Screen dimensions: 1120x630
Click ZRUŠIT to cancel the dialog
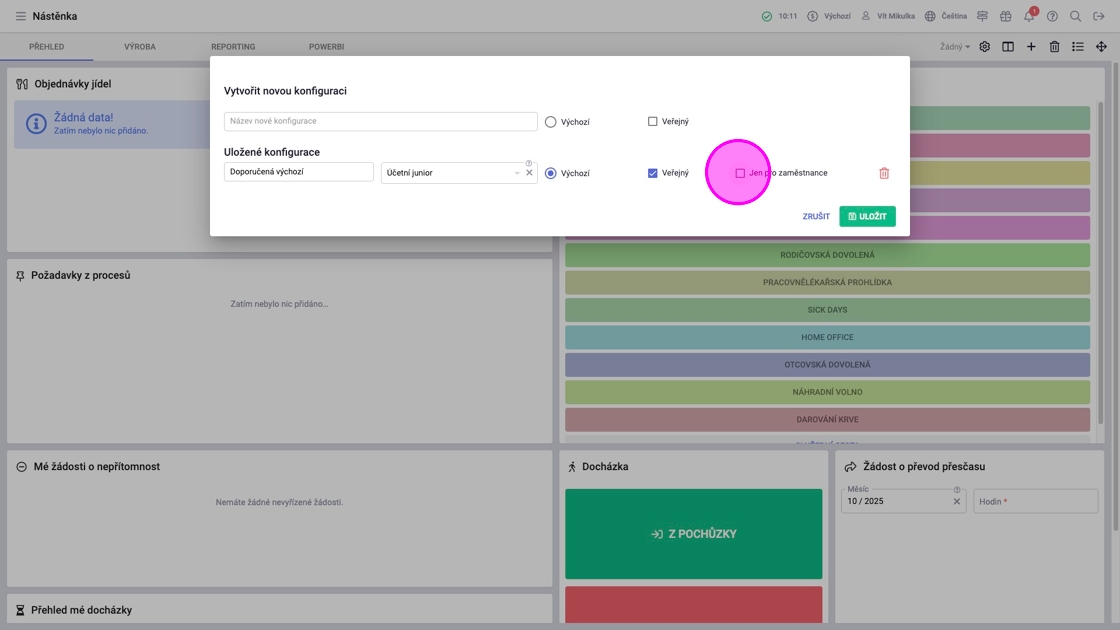[x=816, y=216]
